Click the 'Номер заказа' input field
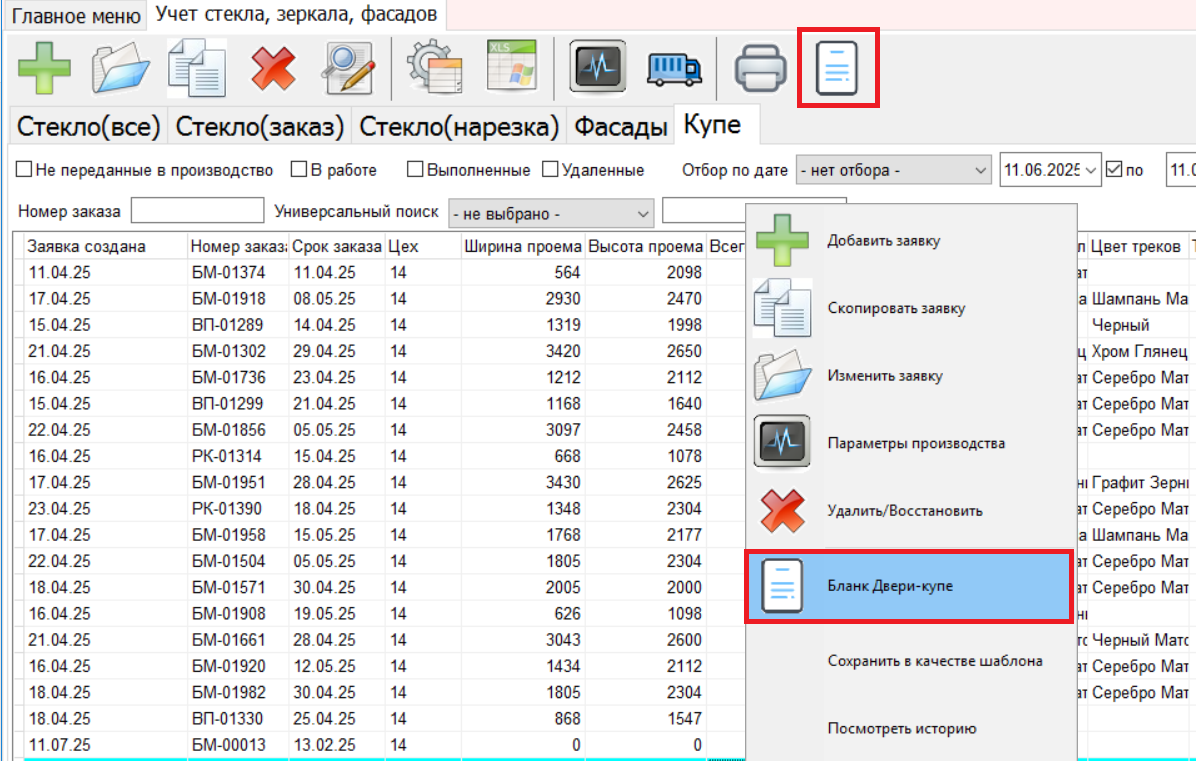This screenshot has height=761, width=1196. (197, 211)
